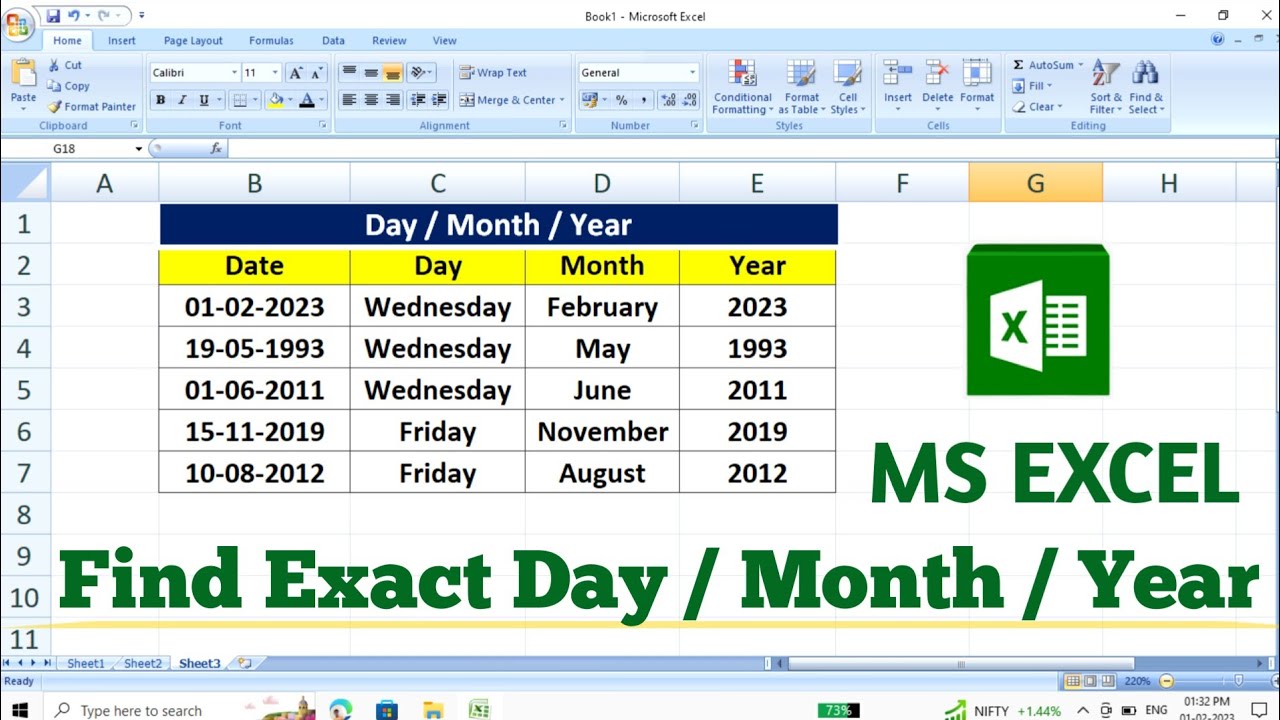The height and width of the screenshot is (720, 1280).
Task: Insert a new worksheet tab
Action: (x=244, y=663)
